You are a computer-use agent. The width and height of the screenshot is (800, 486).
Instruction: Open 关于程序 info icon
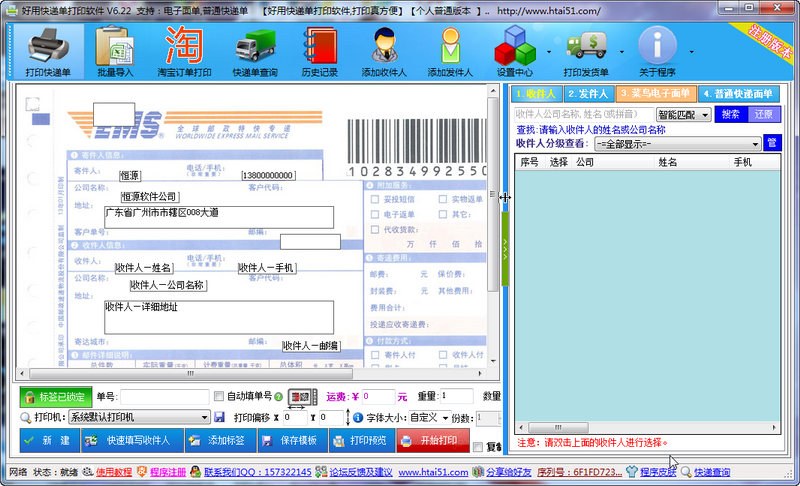tap(657, 52)
